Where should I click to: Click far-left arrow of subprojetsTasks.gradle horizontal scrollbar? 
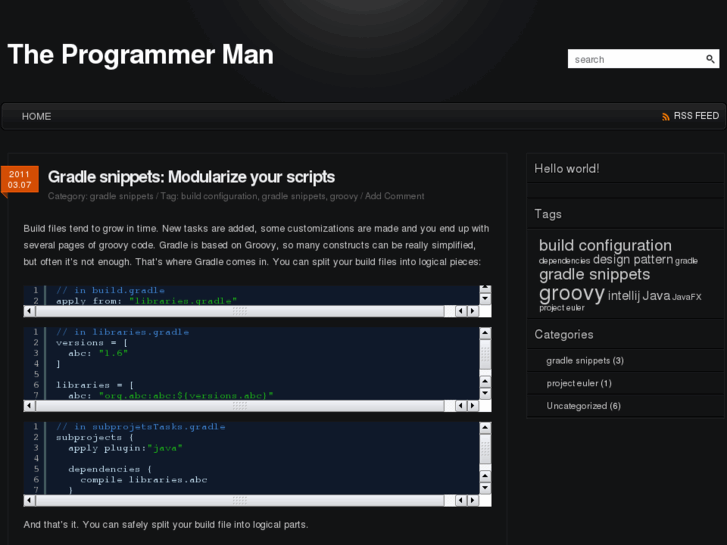29,500
